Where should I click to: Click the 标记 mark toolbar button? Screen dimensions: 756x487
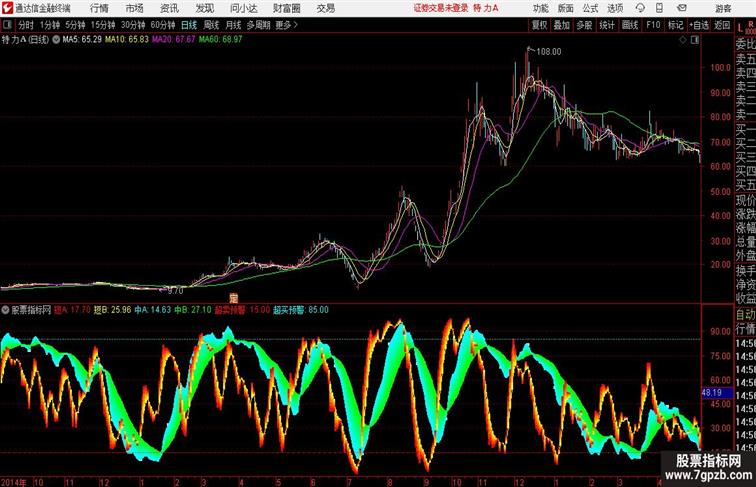675,25
